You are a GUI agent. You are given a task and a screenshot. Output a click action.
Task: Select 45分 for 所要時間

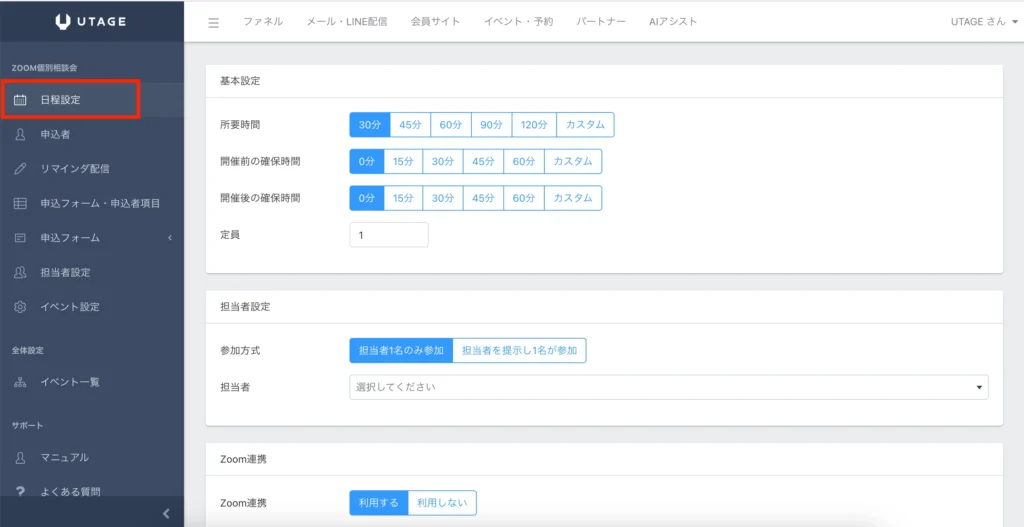coord(410,125)
